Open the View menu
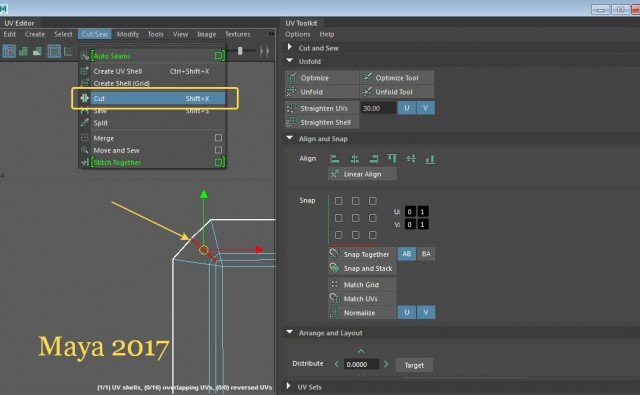The image size is (640, 395). coord(180,34)
